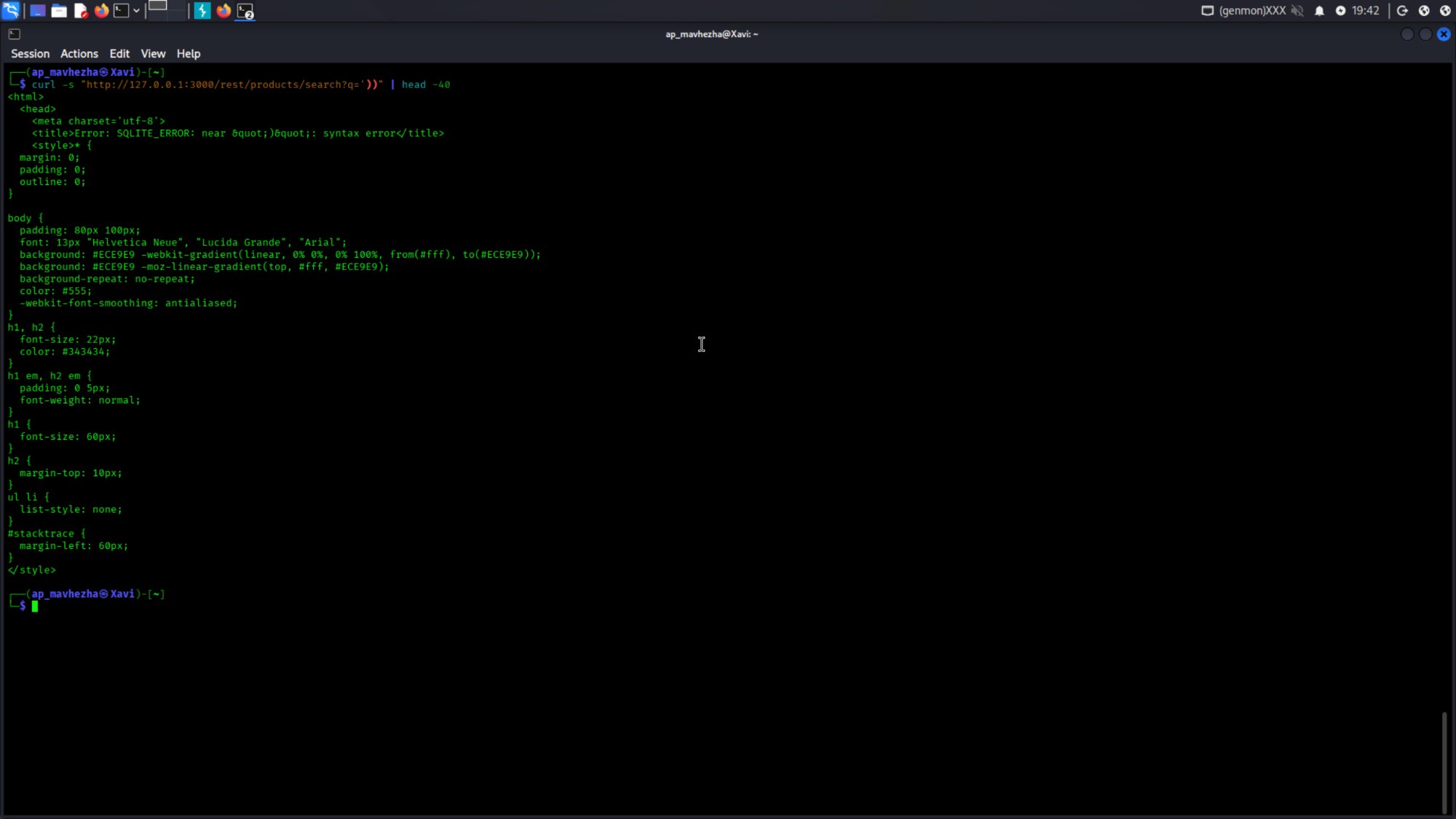Click the last globe icon at the panel end
Image resolution: width=1456 pixels, height=819 pixels.
pos(1446,10)
